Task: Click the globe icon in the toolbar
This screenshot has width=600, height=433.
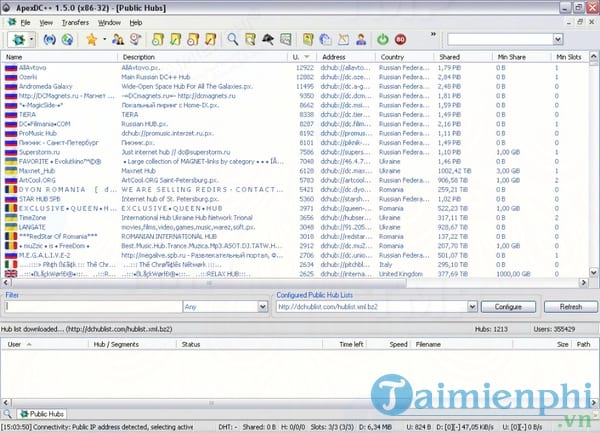Action: point(67,40)
